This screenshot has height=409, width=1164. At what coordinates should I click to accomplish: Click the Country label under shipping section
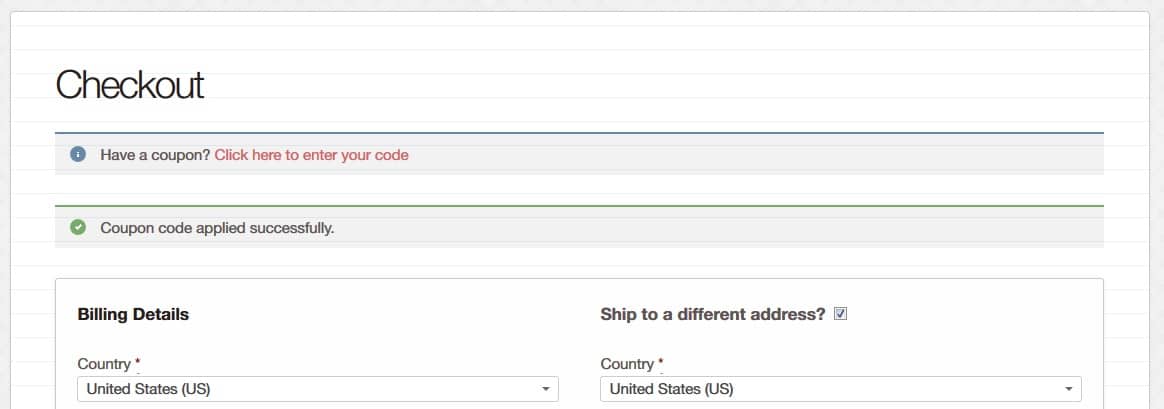coord(627,364)
